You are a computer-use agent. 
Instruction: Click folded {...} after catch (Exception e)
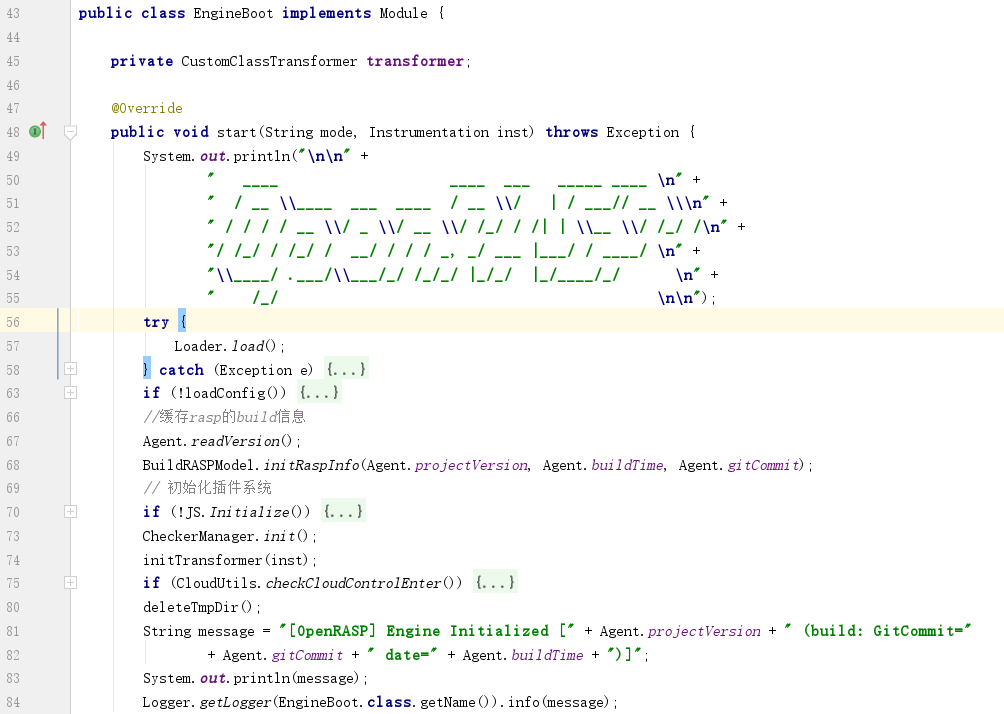pyautogui.click(x=346, y=370)
